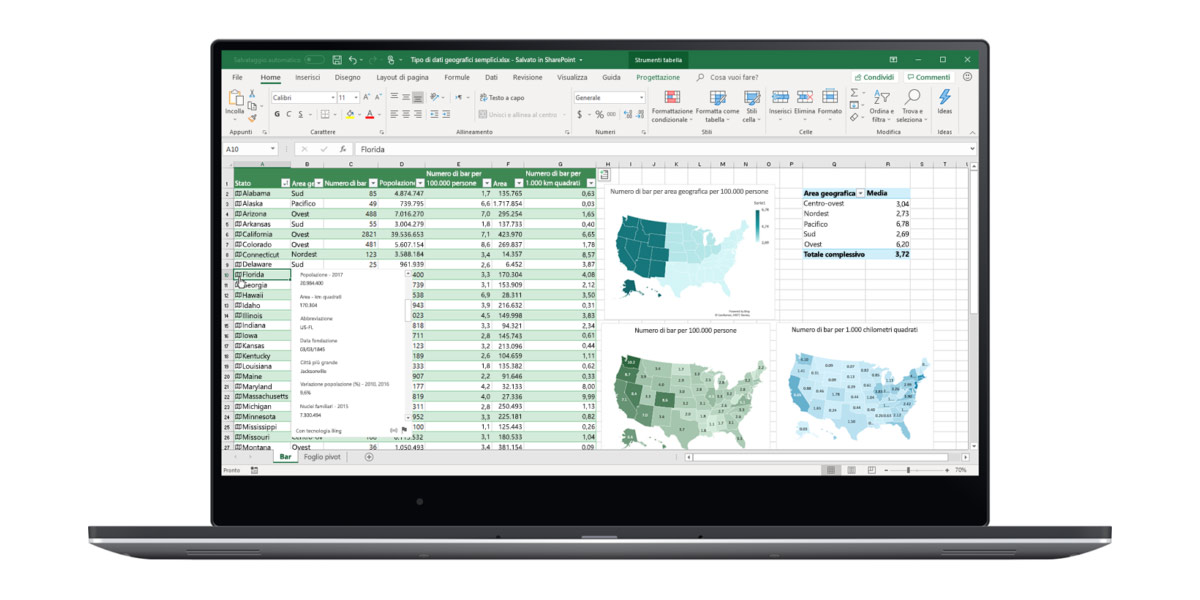The image size is (1200, 600).
Task: Click the insert function fx icon
Action: click(342, 149)
